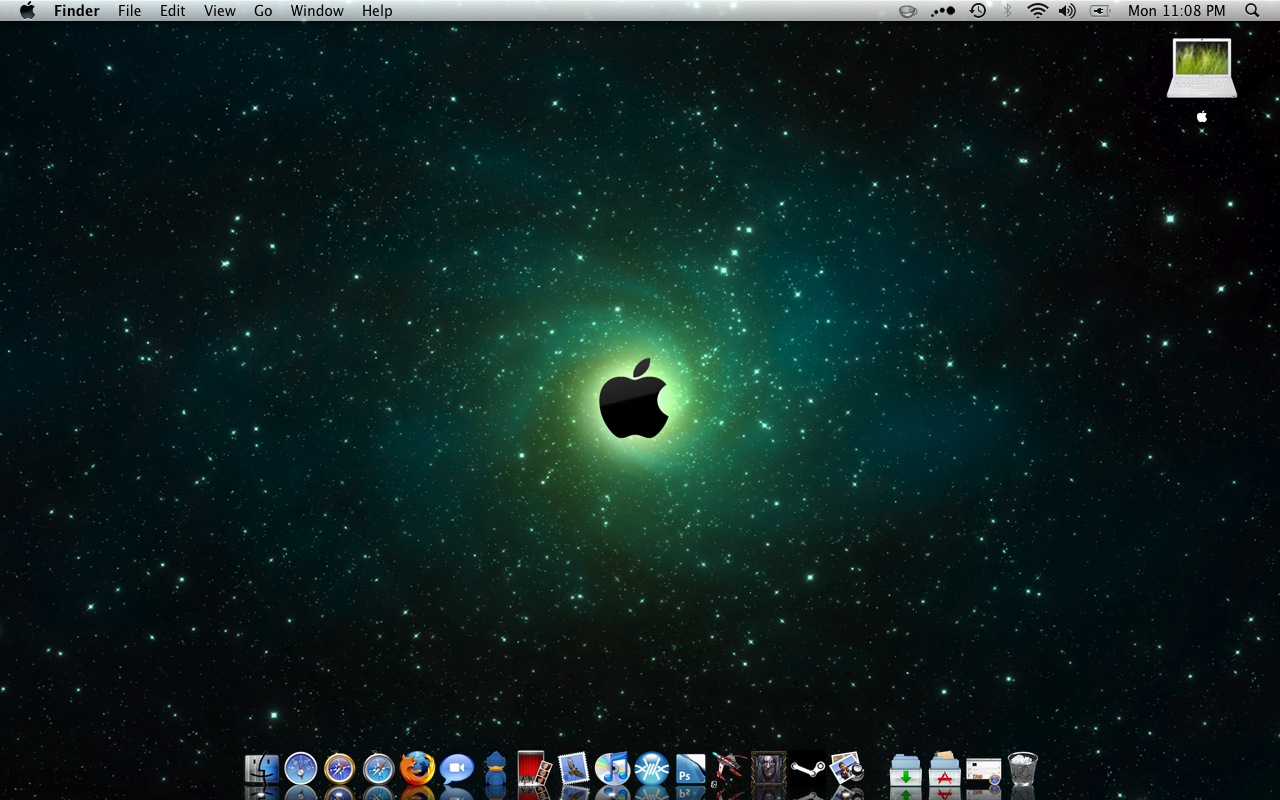Image resolution: width=1280 pixels, height=800 pixels.
Task: Open the Go menu
Action: (263, 11)
